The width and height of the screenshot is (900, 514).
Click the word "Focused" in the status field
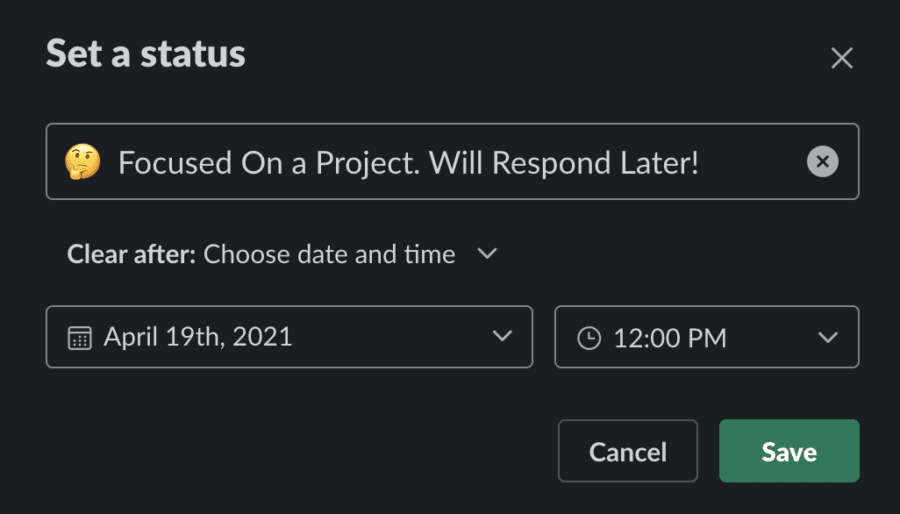(172, 161)
